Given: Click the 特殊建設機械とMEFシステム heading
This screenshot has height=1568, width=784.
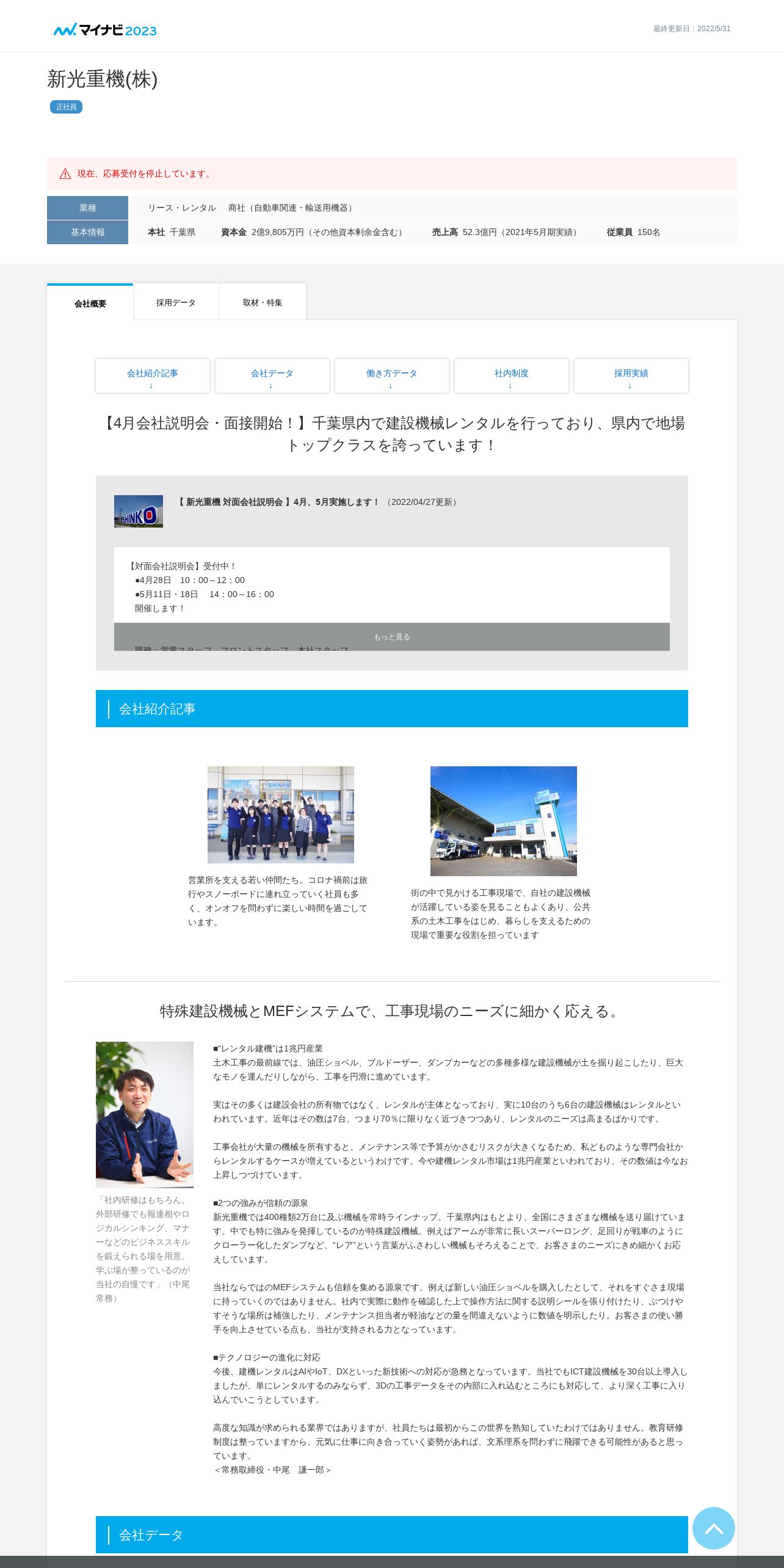Looking at the screenshot, I should pyautogui.click(x=391, y=1011).
